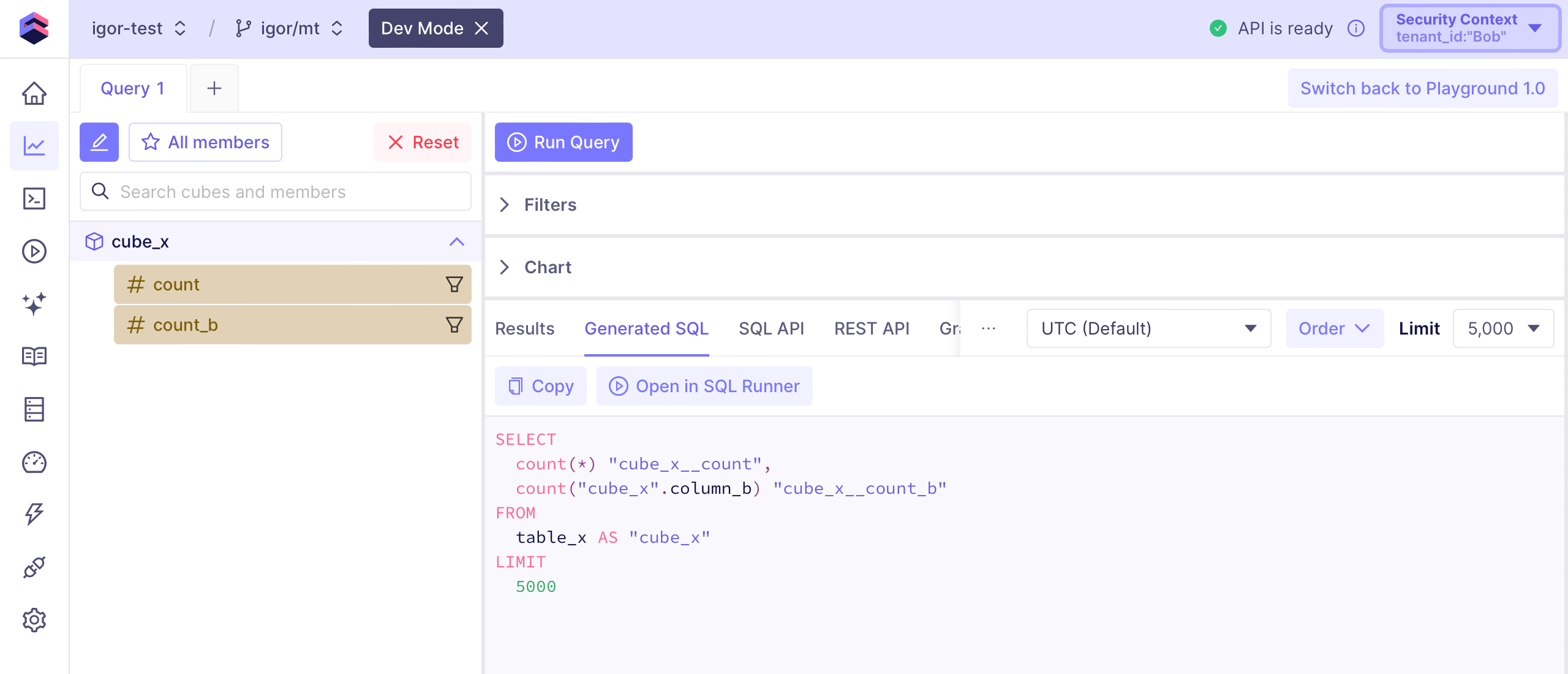Open the SQL terminal icon in sidebar

tap(34, 199)
